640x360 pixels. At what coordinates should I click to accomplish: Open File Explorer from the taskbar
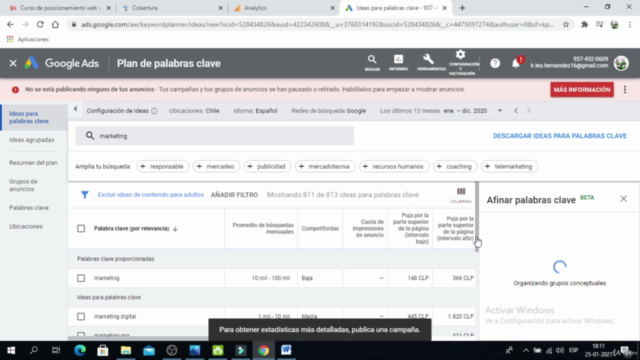tap(126, 350)
